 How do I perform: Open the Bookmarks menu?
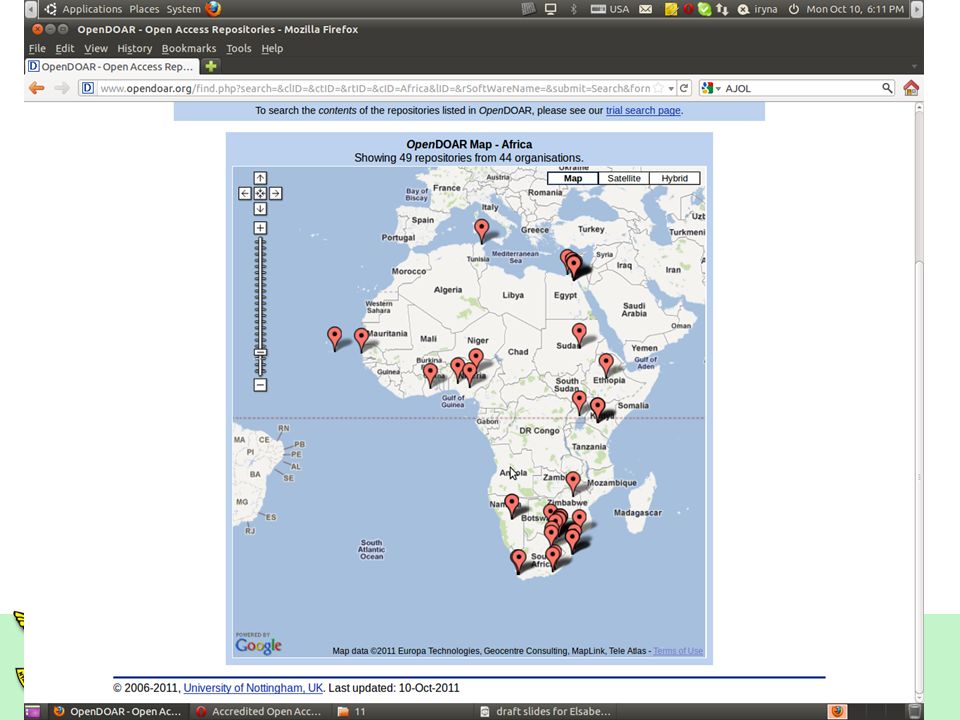tap(189, 48)
